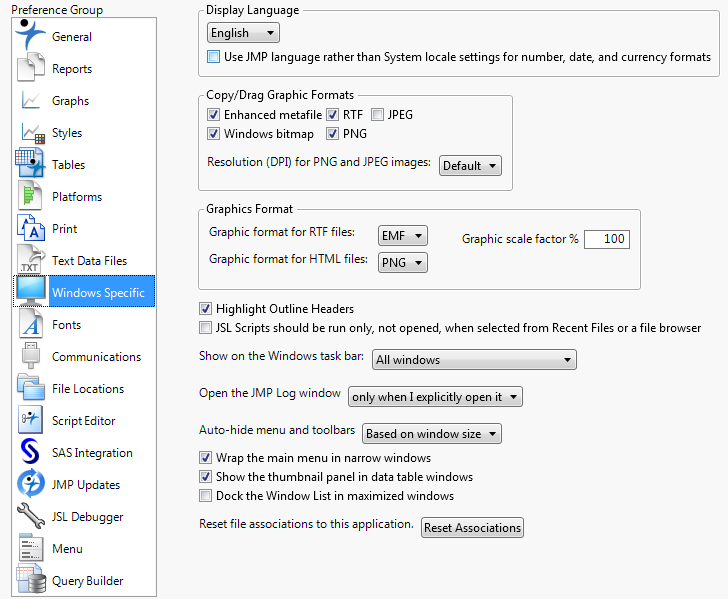Uncheck Enhanced metafile format
The height and width of the screenshot is (599, 728).
[x=213, y=115]
